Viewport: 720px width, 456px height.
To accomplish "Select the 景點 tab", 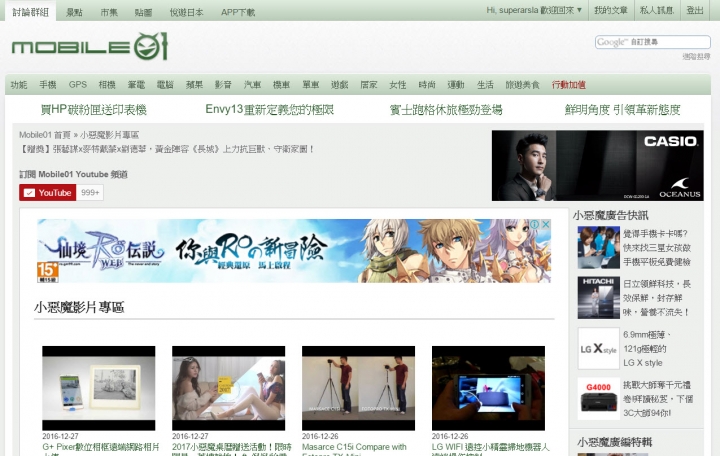I will point(74,12).
